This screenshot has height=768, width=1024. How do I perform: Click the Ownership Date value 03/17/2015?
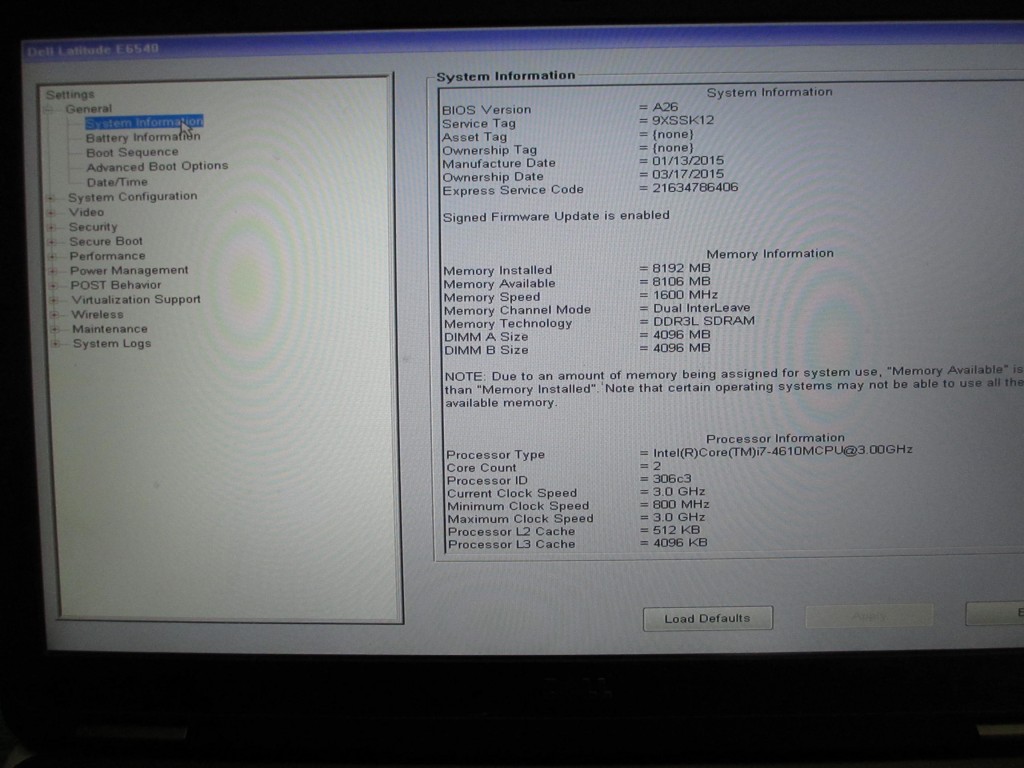pos(688,174)
